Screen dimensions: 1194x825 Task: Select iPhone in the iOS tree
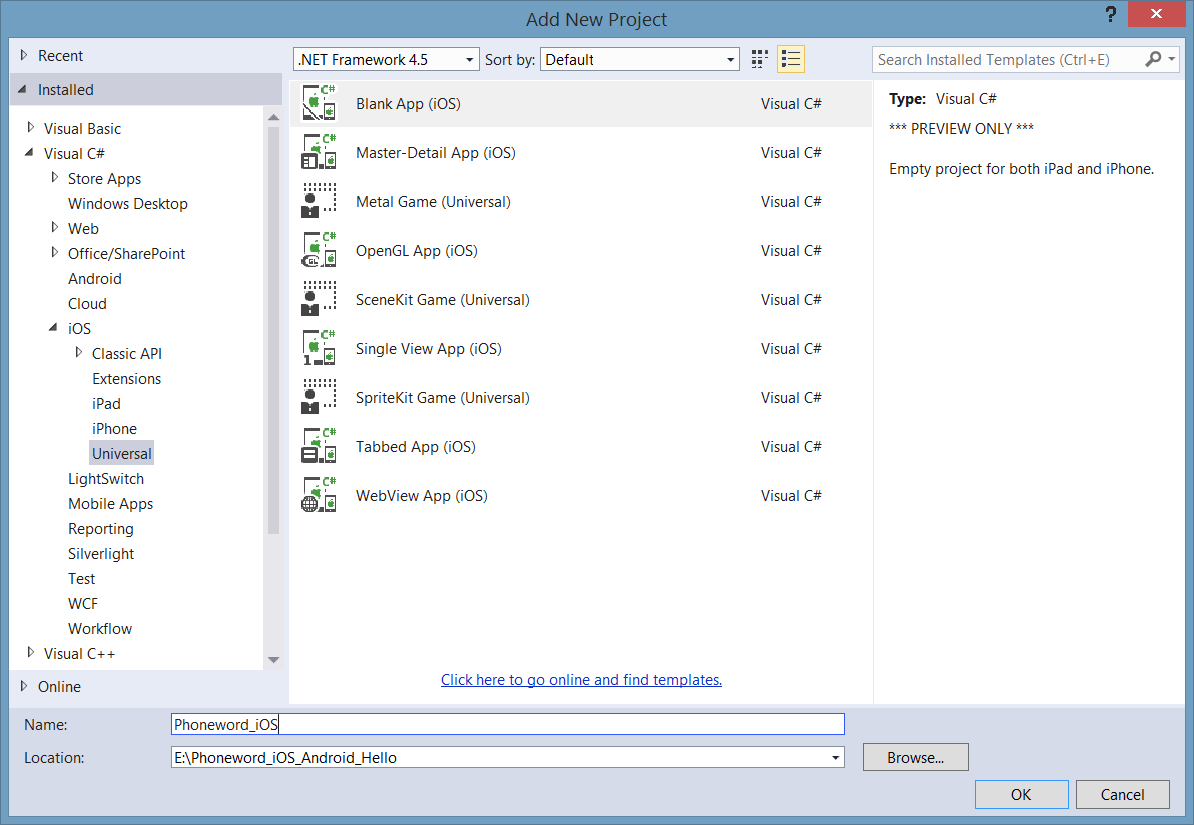pos(114,429)
